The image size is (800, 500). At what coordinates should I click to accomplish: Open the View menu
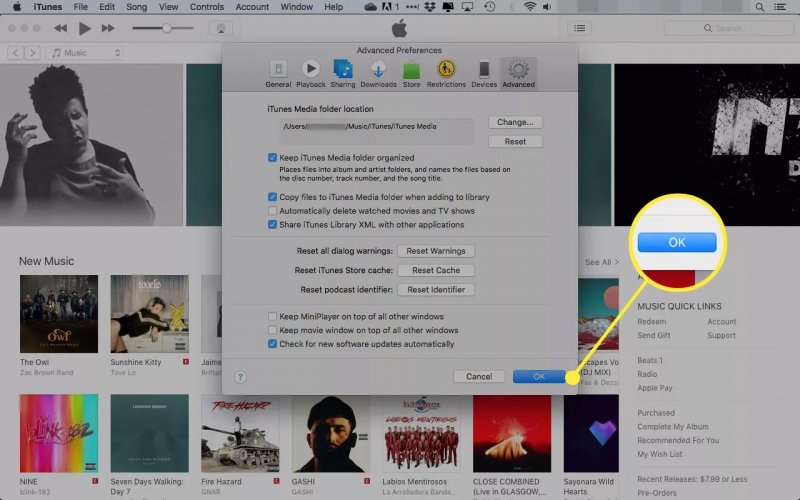tap(168, 7)
